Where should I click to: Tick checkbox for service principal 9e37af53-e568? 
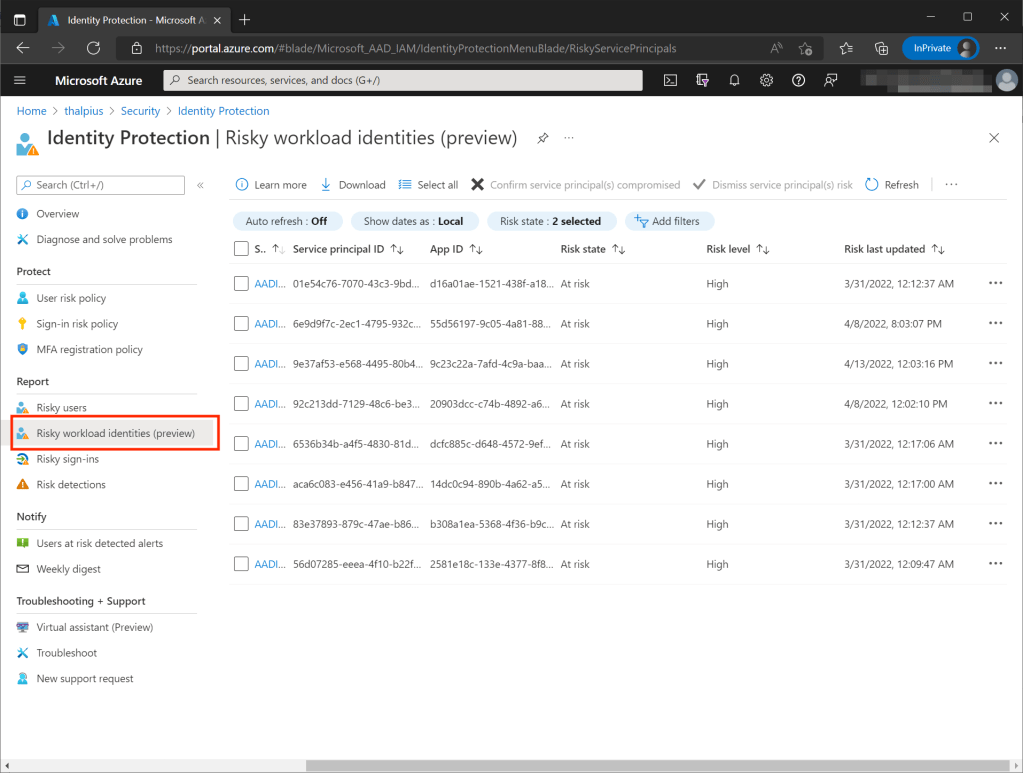click(241, 364)
